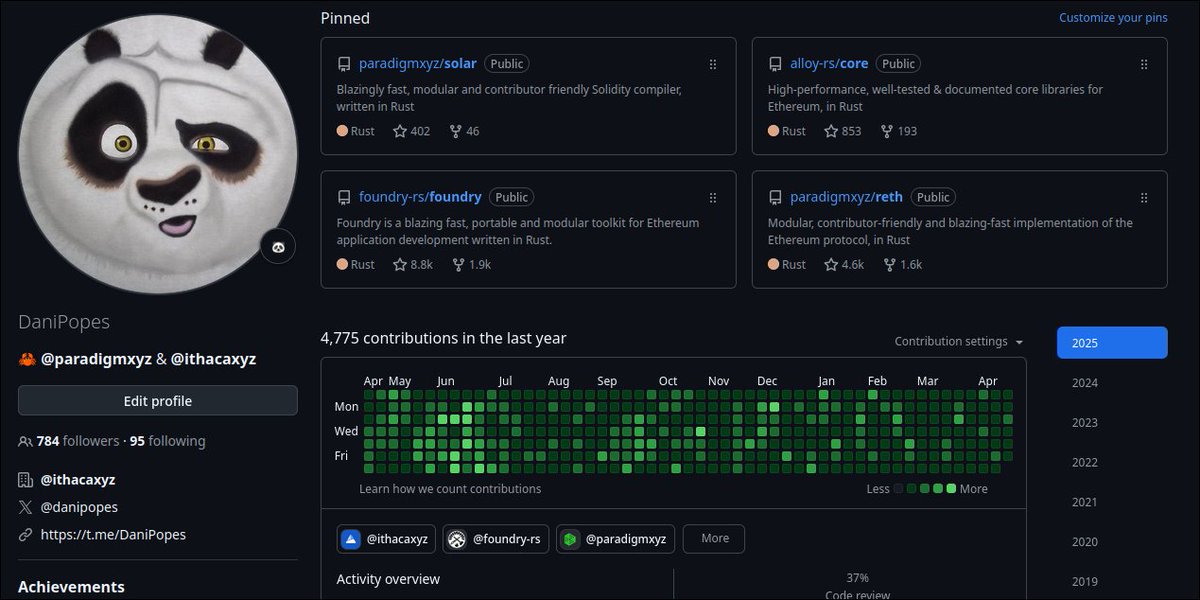Click the Activity overview heading
The width and height of the screenshot is (1200, 600).
[x=388, y=579]
